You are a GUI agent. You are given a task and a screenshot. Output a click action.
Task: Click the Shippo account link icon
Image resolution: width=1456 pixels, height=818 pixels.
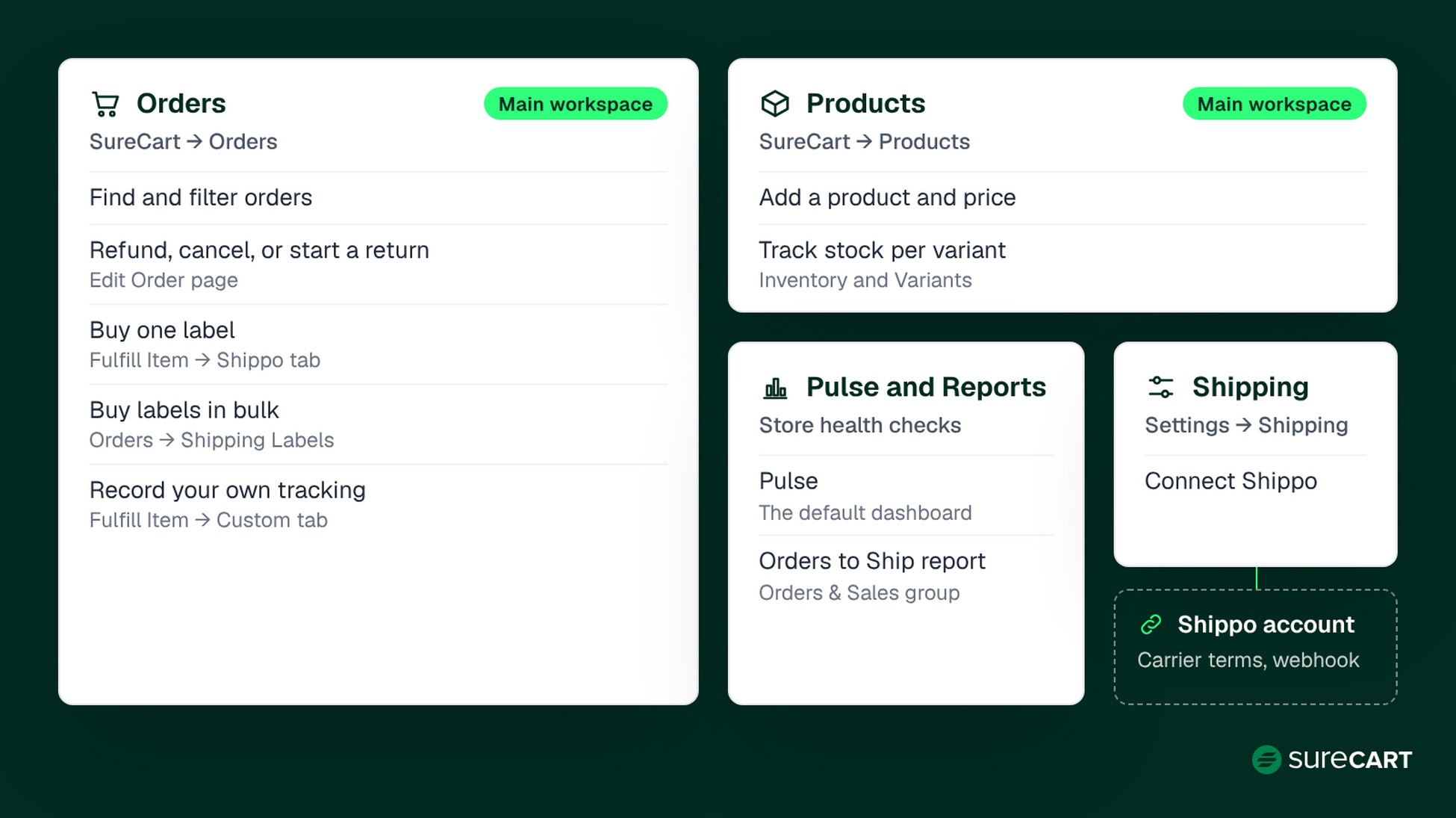point(1151,625)
